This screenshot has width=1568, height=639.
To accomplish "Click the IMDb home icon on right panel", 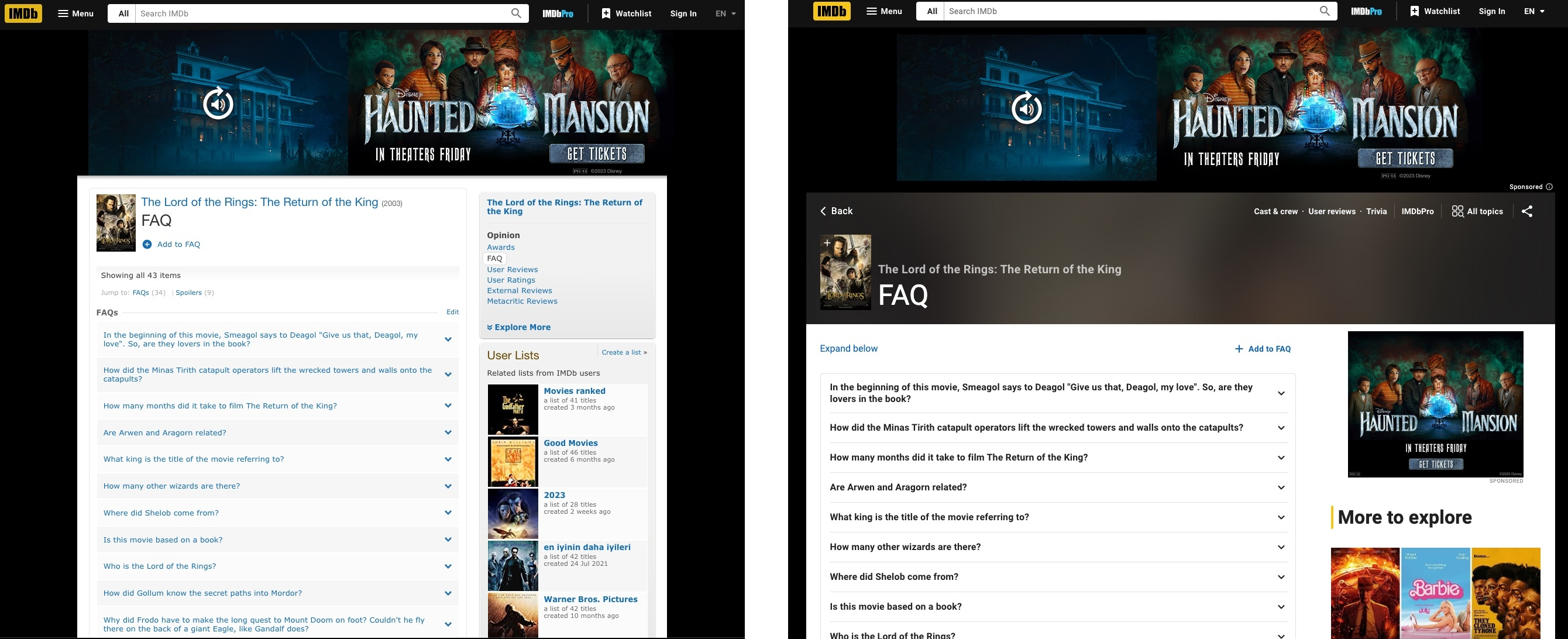I will [831, 11].
